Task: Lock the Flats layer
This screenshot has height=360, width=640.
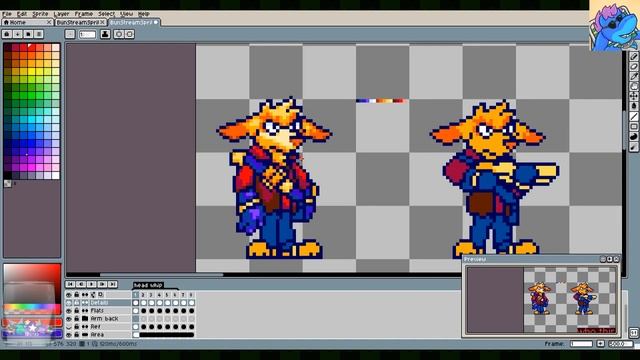Action: (77, 311)
